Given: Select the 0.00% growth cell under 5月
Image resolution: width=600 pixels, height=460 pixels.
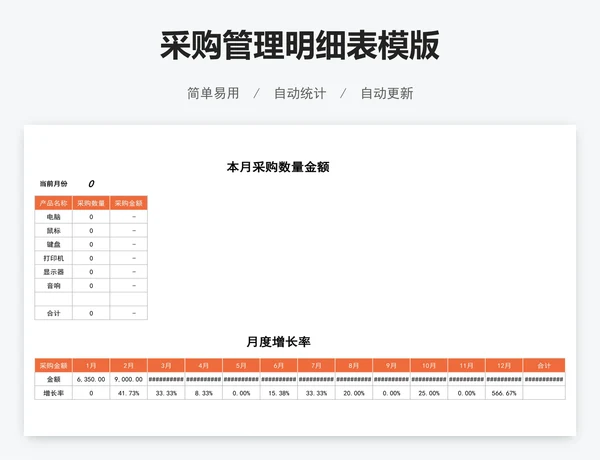Looking at the screenshot, I should click(241, 393).
